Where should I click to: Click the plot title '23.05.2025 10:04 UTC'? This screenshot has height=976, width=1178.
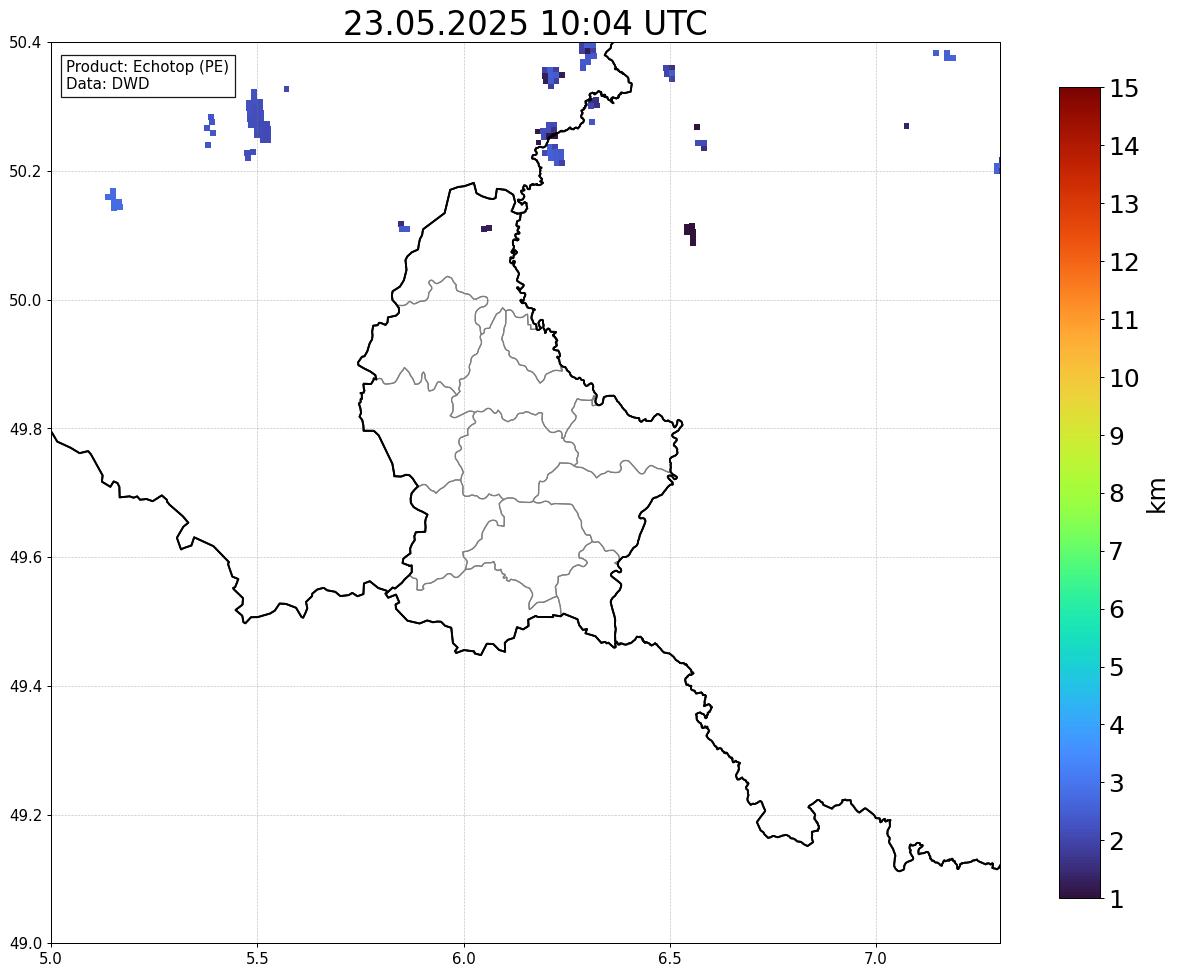[x=525, y=23]
